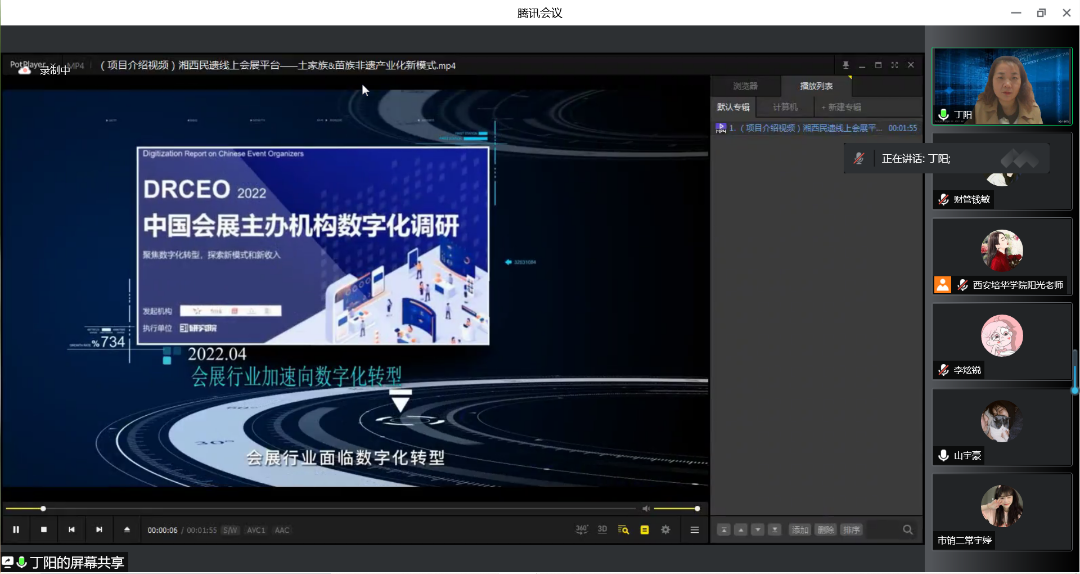Mute audio using the speaker icon

point(646,509)
